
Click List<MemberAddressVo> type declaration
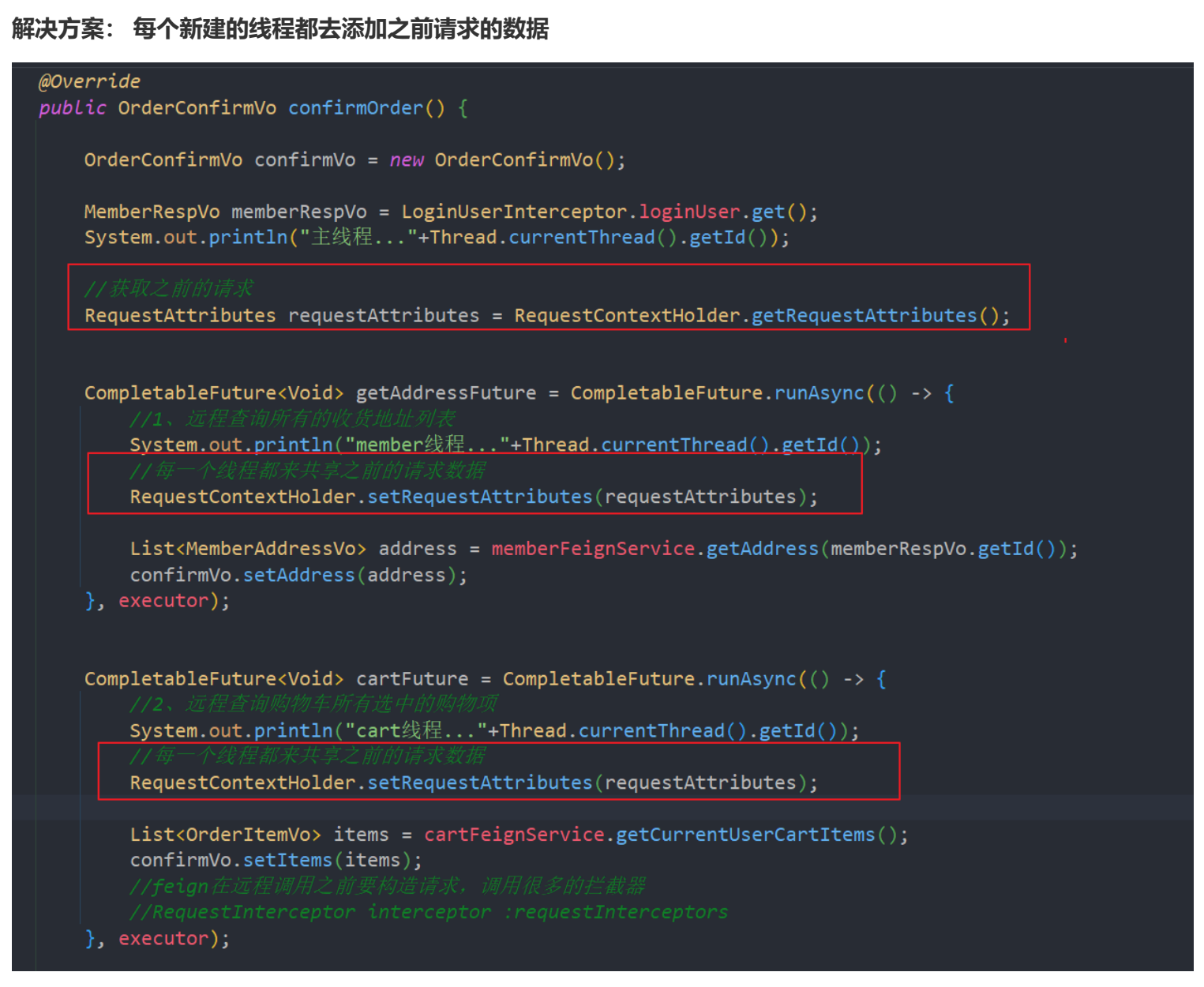point(249,548)
